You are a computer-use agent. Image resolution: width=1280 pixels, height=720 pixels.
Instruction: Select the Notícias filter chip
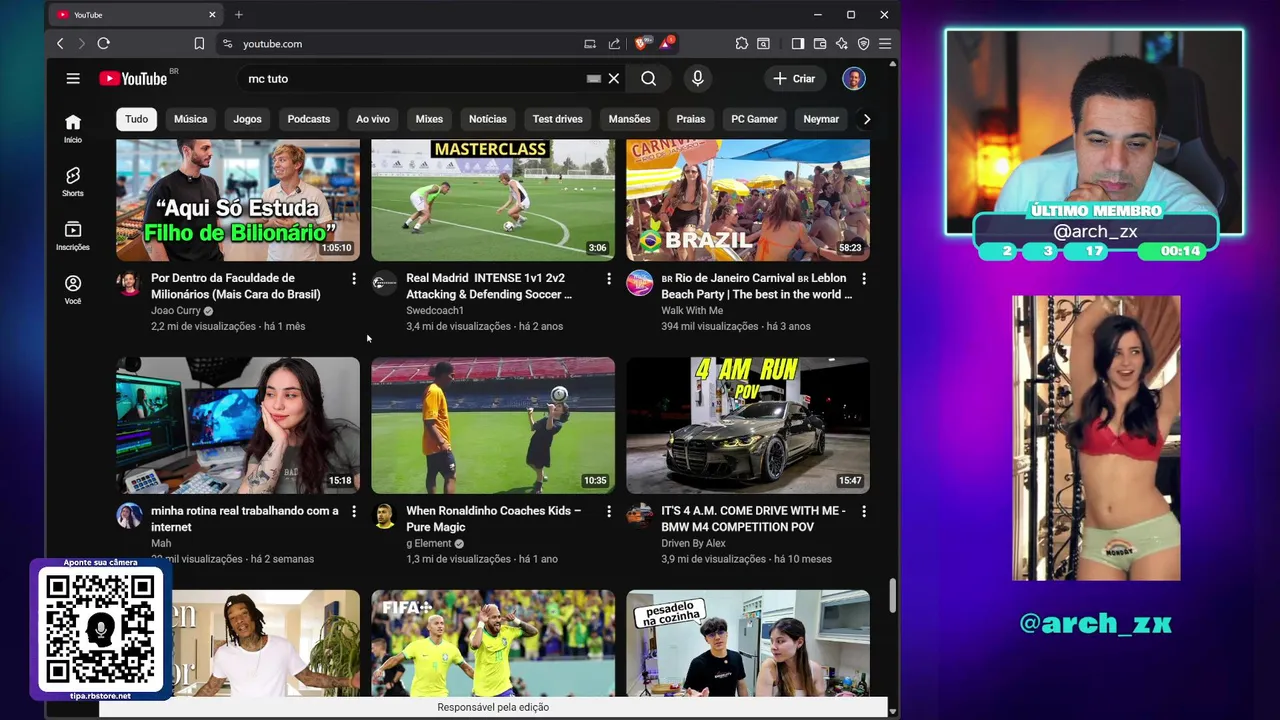pyautogui.click(x=488, y=119)
